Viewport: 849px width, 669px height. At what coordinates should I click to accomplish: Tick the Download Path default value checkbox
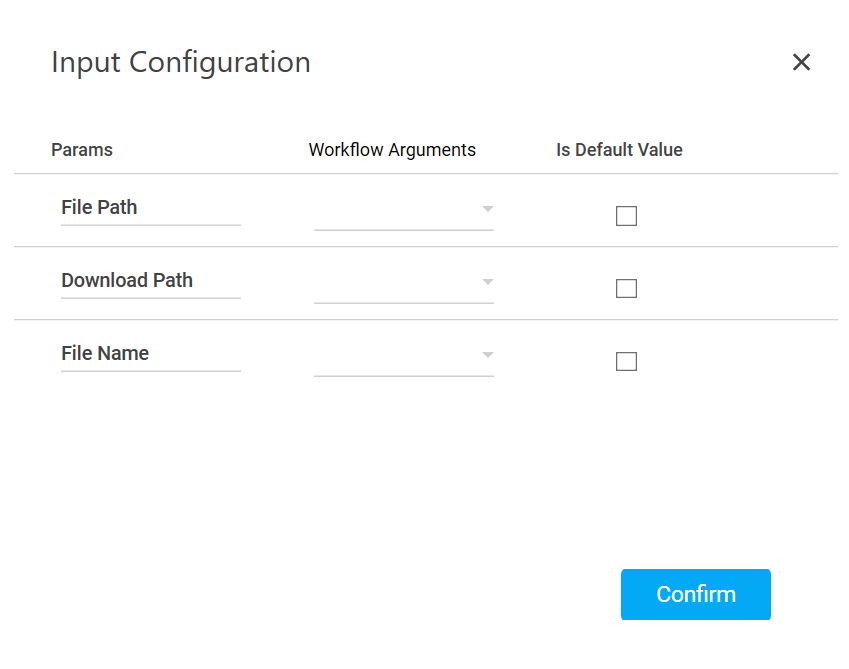tap(626, 289)
